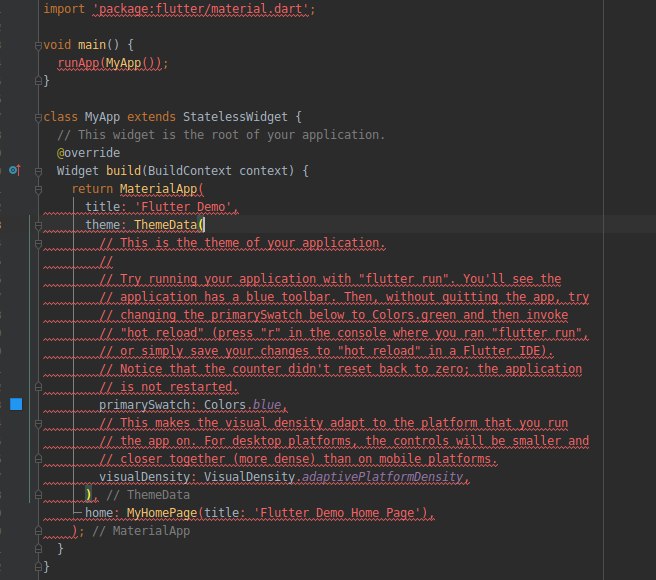Click the 'Flutter Demo Home Page' string
Screen dimensions: 656x580
pos(337,513)
